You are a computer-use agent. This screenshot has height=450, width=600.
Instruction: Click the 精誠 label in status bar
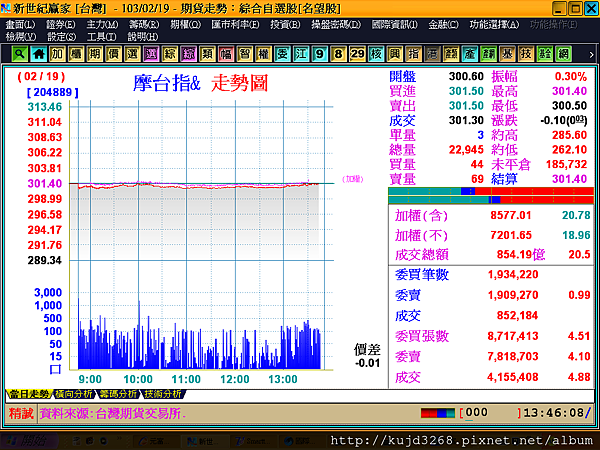(21, 413)
